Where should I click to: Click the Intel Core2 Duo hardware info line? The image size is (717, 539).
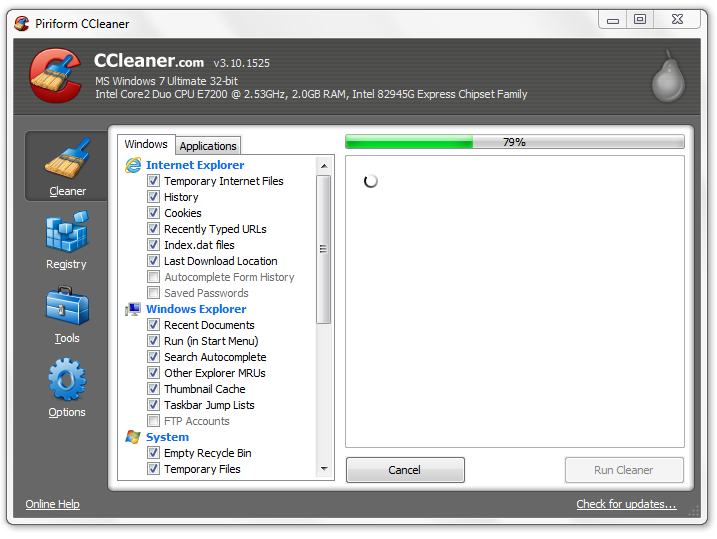(311, 94)
